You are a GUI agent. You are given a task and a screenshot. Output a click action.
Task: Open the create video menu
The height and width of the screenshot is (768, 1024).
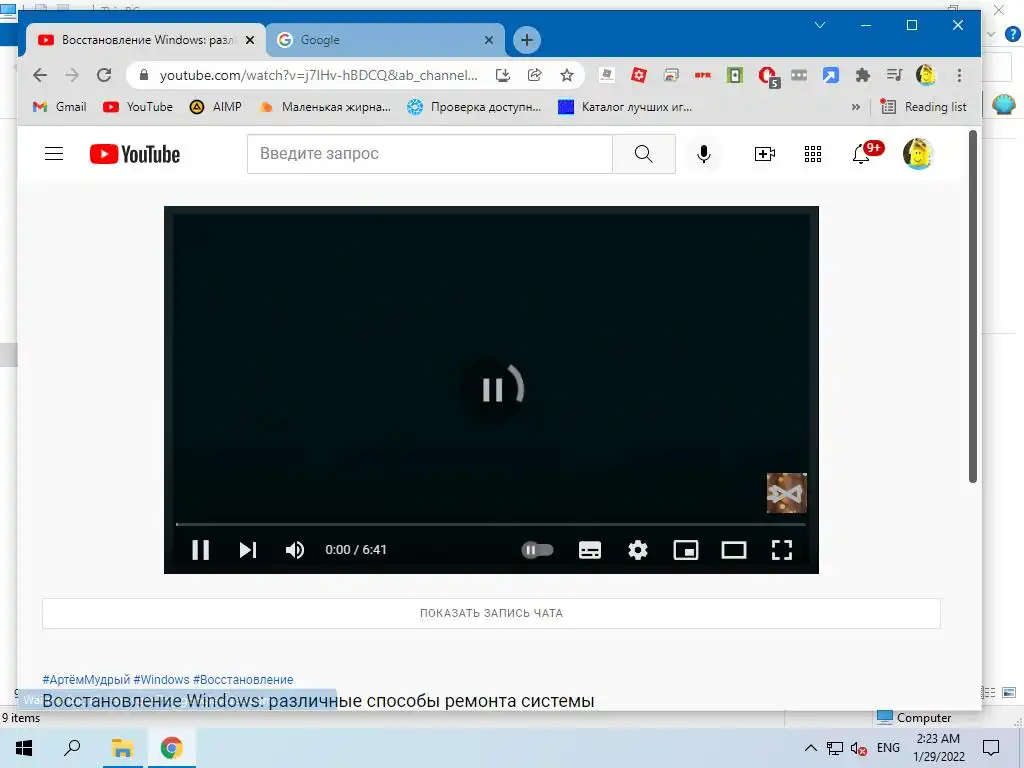point(764,154)
